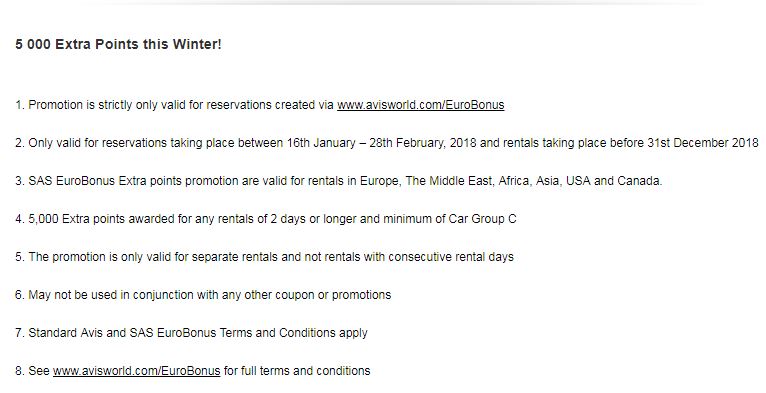Click term 5 about separate rentals
Screen dimensions: 766x393
tap(264, 257)
